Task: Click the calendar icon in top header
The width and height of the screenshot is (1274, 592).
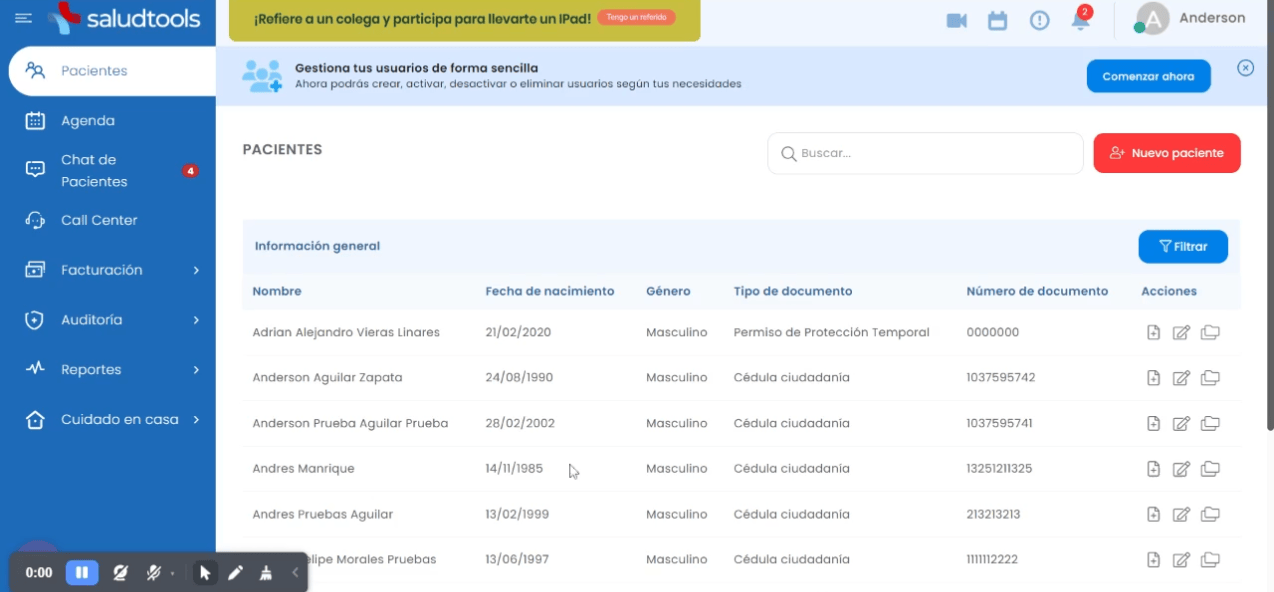Action: point(997,20)
